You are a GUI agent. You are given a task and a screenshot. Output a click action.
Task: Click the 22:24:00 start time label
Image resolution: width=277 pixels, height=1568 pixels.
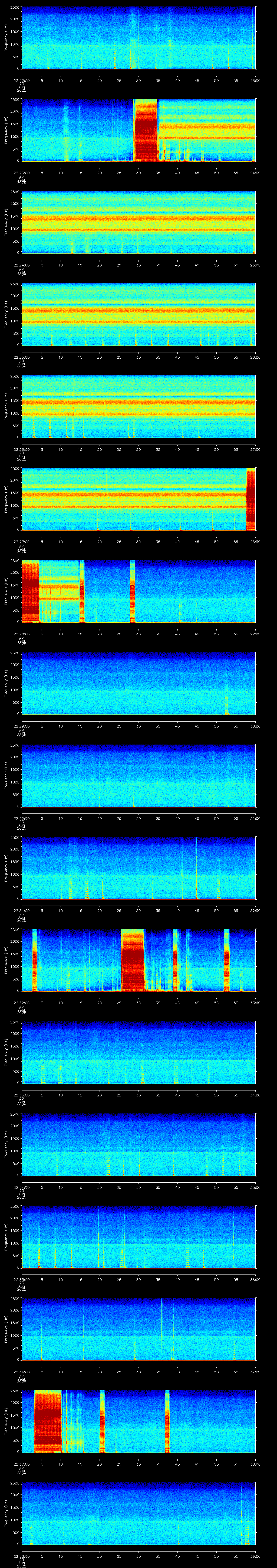pos(21,265)
